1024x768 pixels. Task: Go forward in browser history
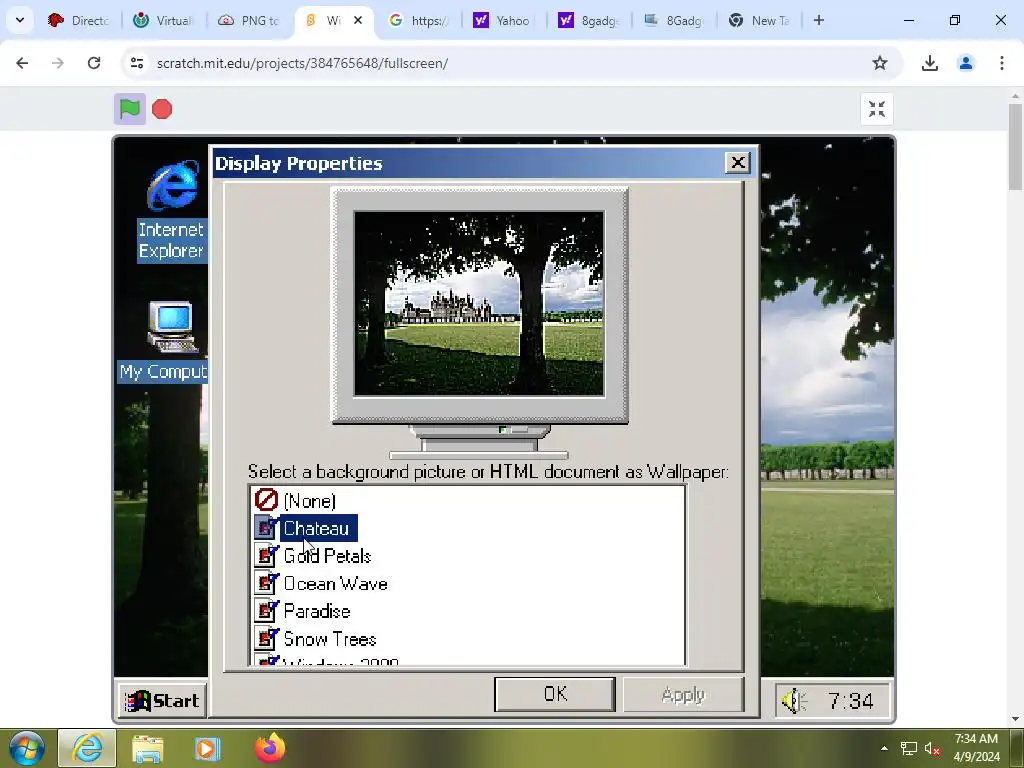(58, 63)
